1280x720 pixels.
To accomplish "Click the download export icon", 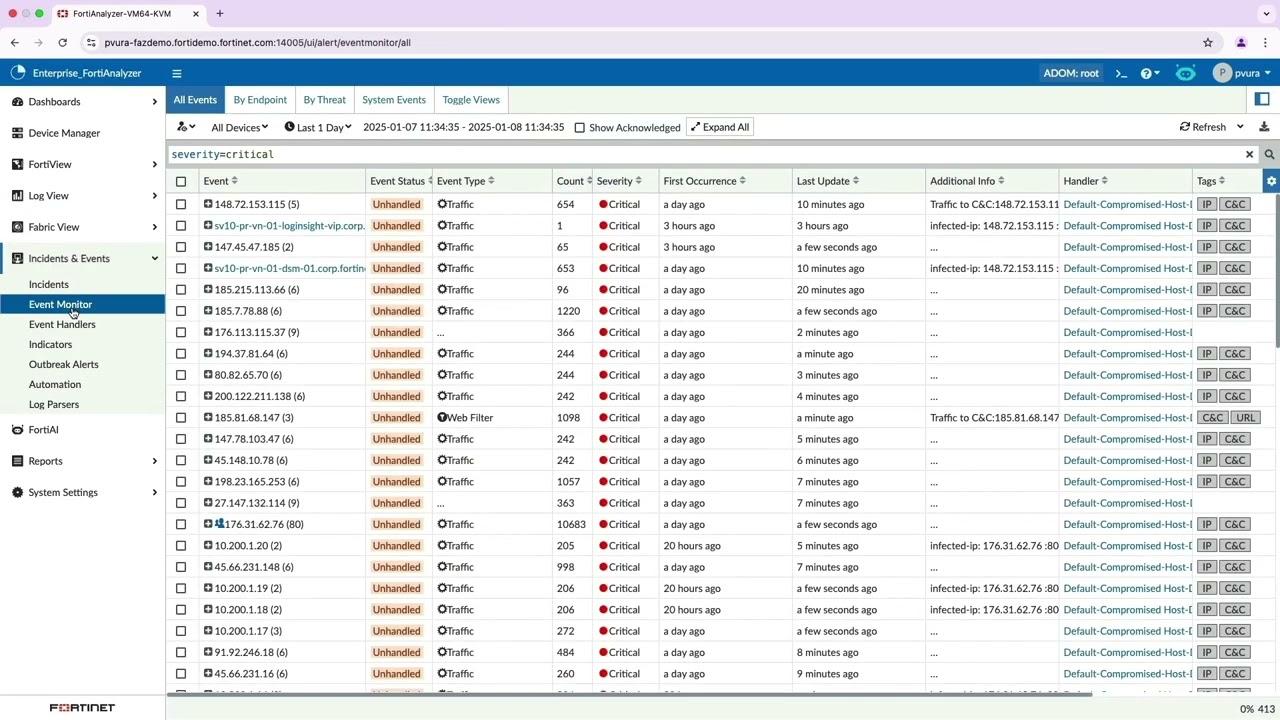I will click(1264, 127).
